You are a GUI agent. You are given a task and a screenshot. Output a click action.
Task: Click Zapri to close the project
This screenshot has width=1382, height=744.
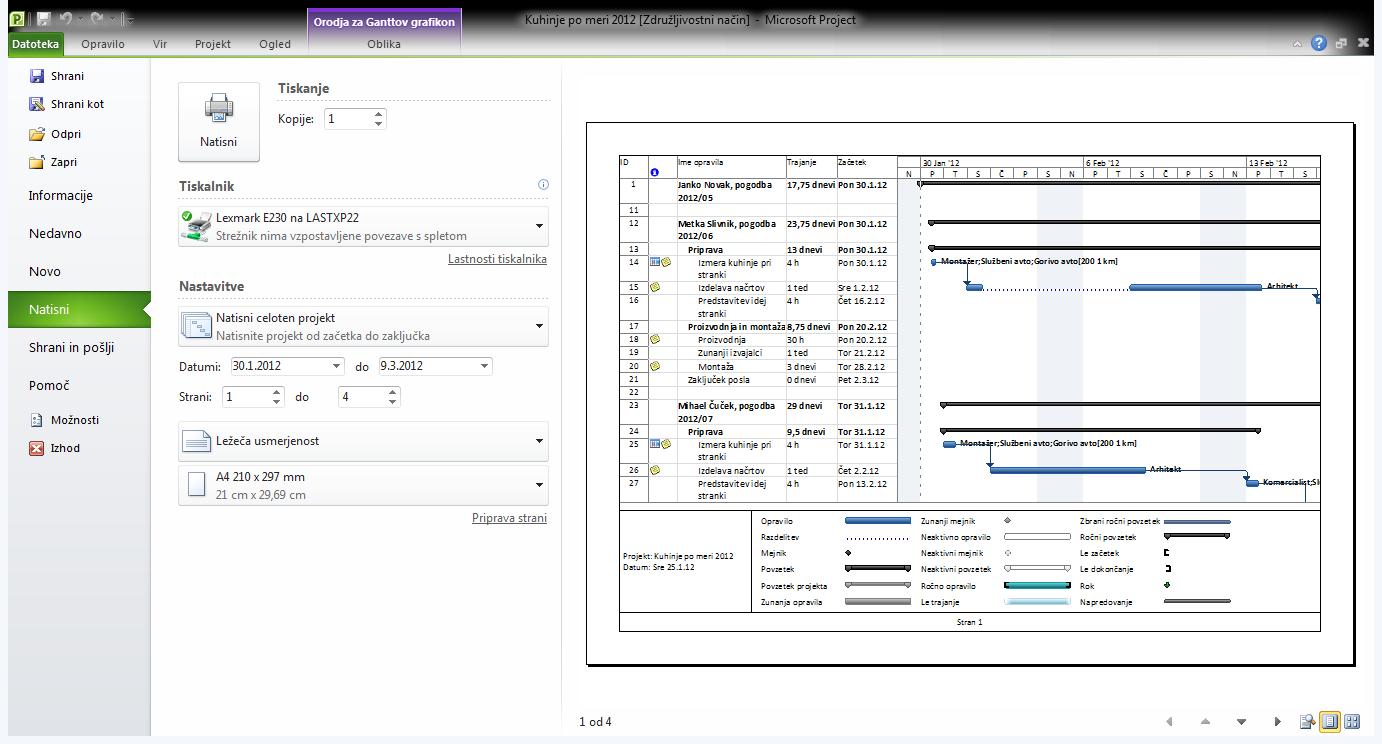tap(53, 162)
